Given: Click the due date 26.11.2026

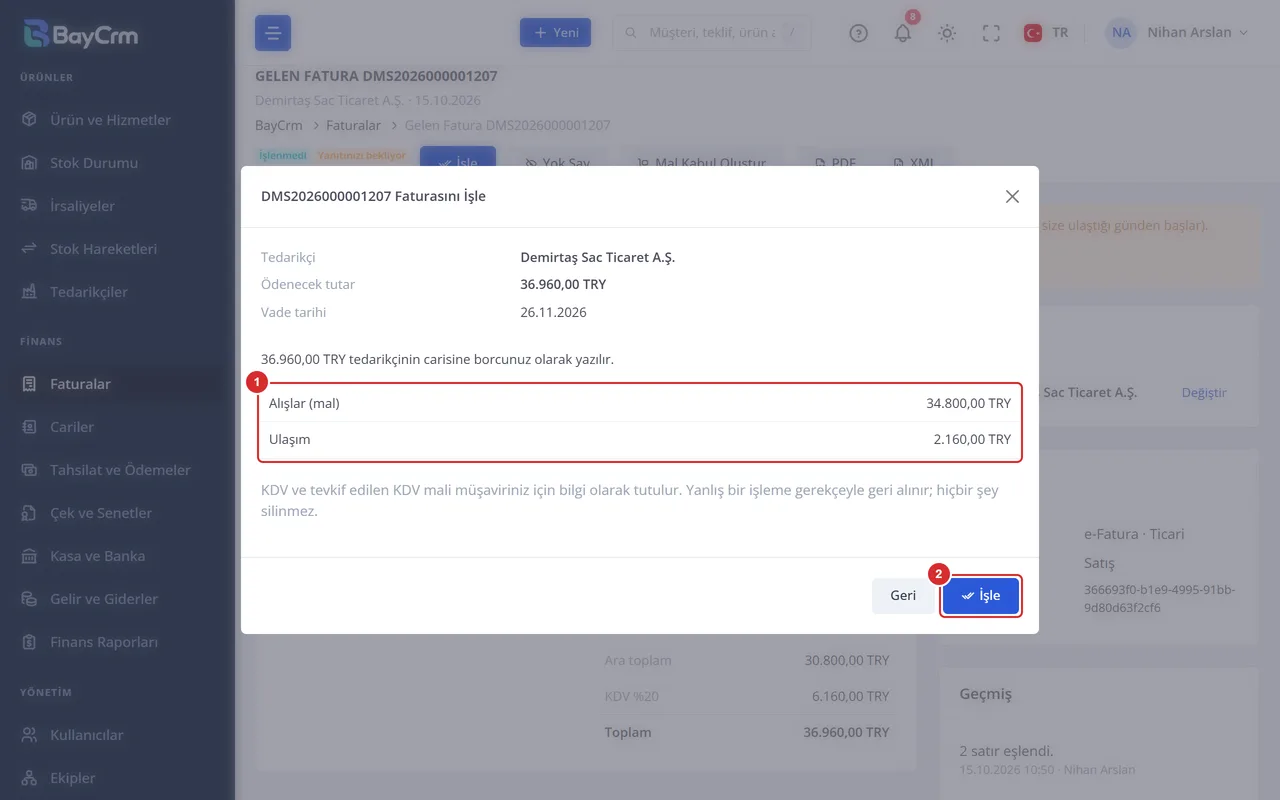Looking at the screenshot, I should (x=554, y=312).
